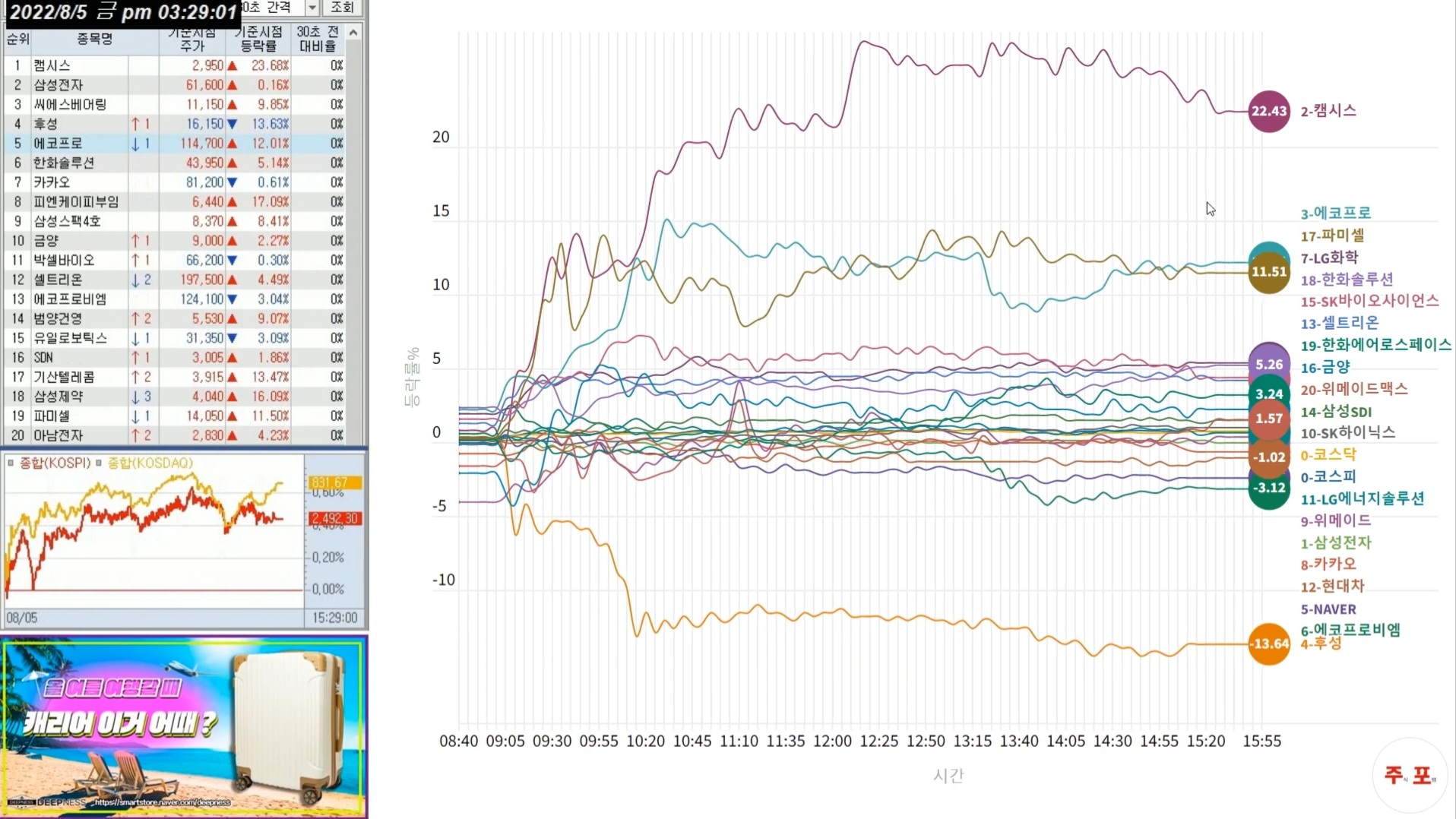Click the 11-LG에너지솔루션 legend label

1362,499
